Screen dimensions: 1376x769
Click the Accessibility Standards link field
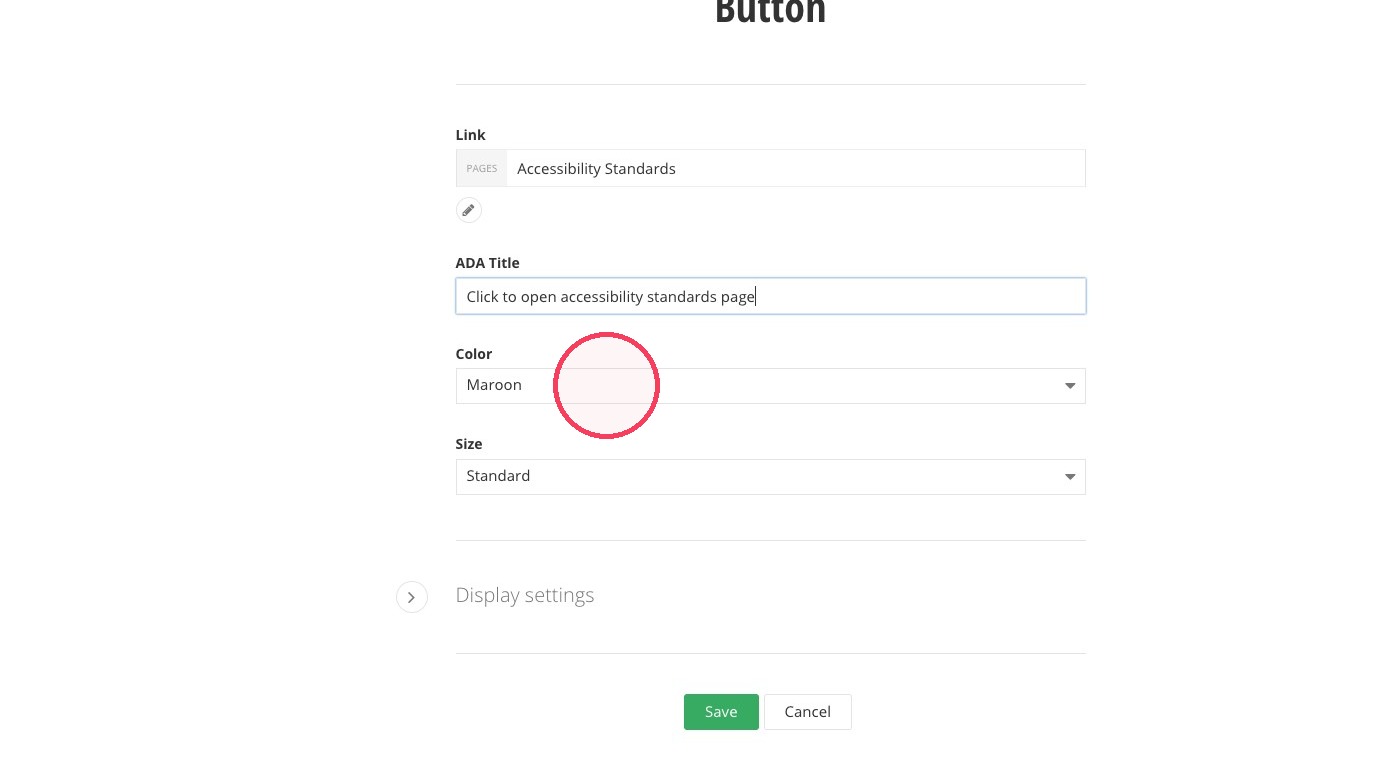click(795, 168)
